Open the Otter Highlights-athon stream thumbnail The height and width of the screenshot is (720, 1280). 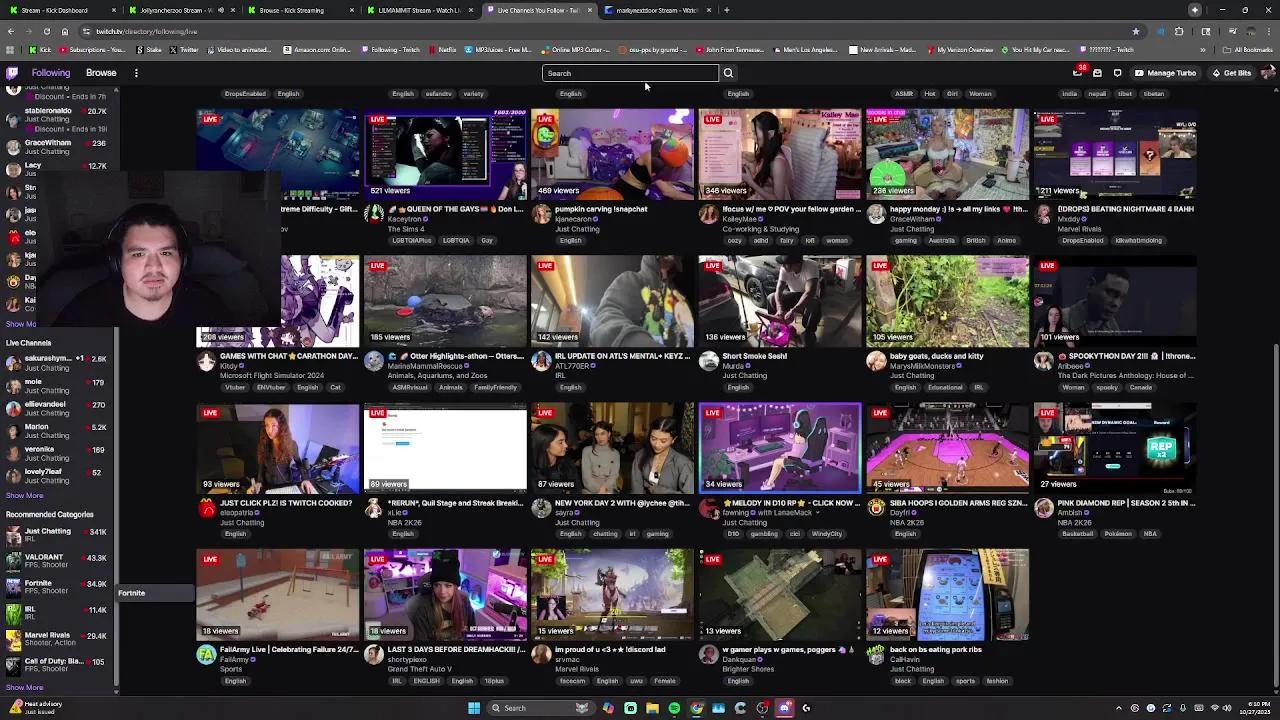click(x=445, y=301)
